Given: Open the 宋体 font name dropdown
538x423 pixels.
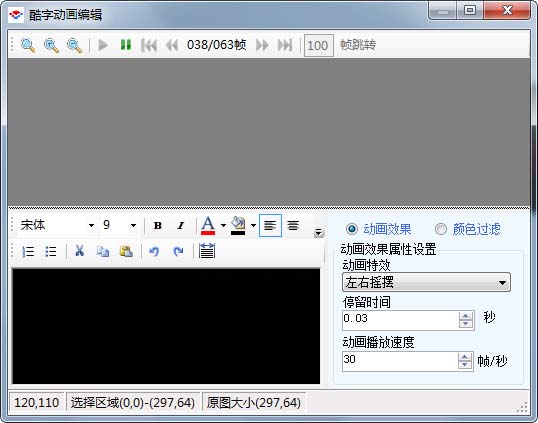Looking at the screenshot, I should [x=91, y=225].
